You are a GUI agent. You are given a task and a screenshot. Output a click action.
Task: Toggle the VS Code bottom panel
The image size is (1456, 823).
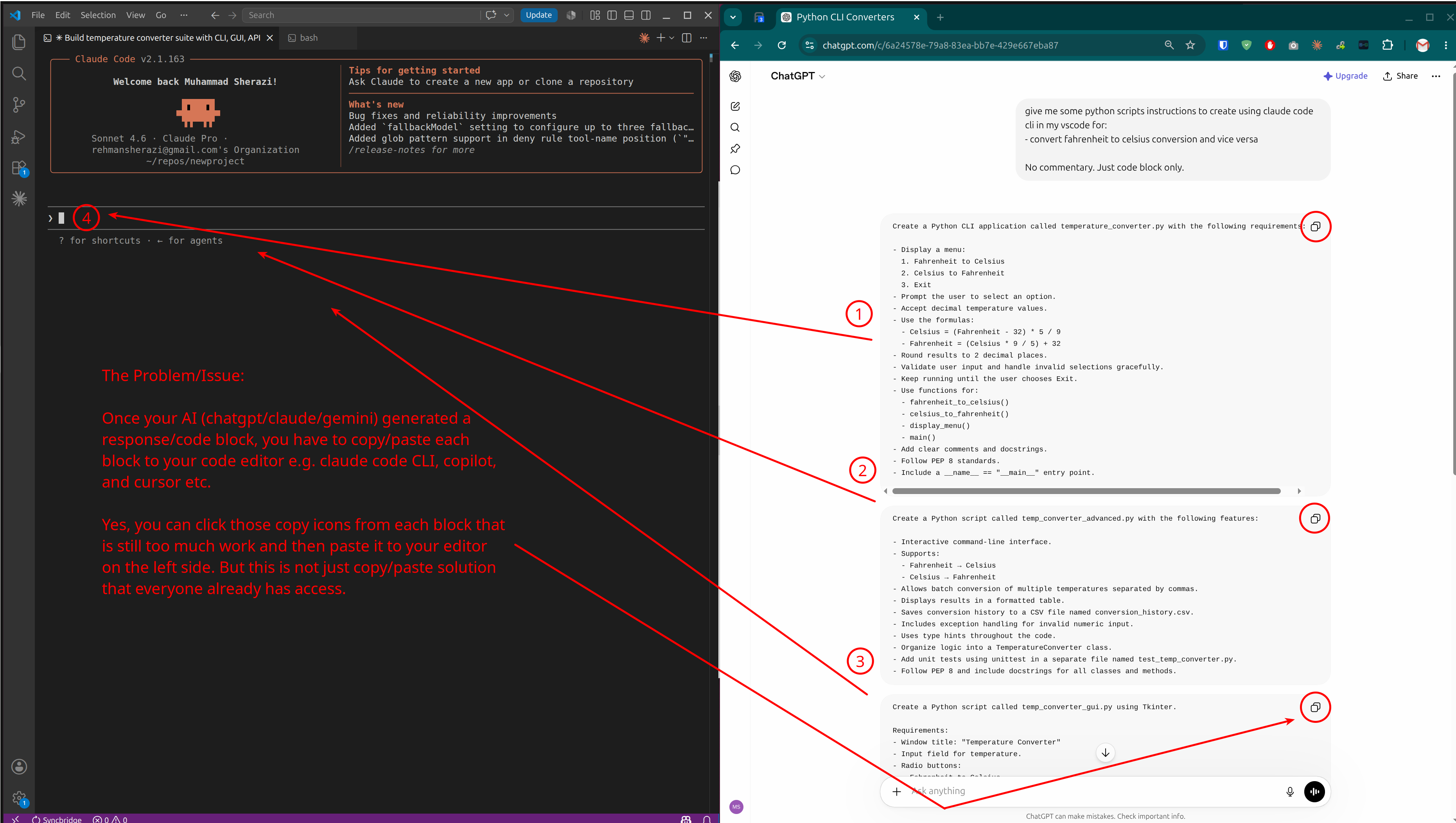[628, 15]
